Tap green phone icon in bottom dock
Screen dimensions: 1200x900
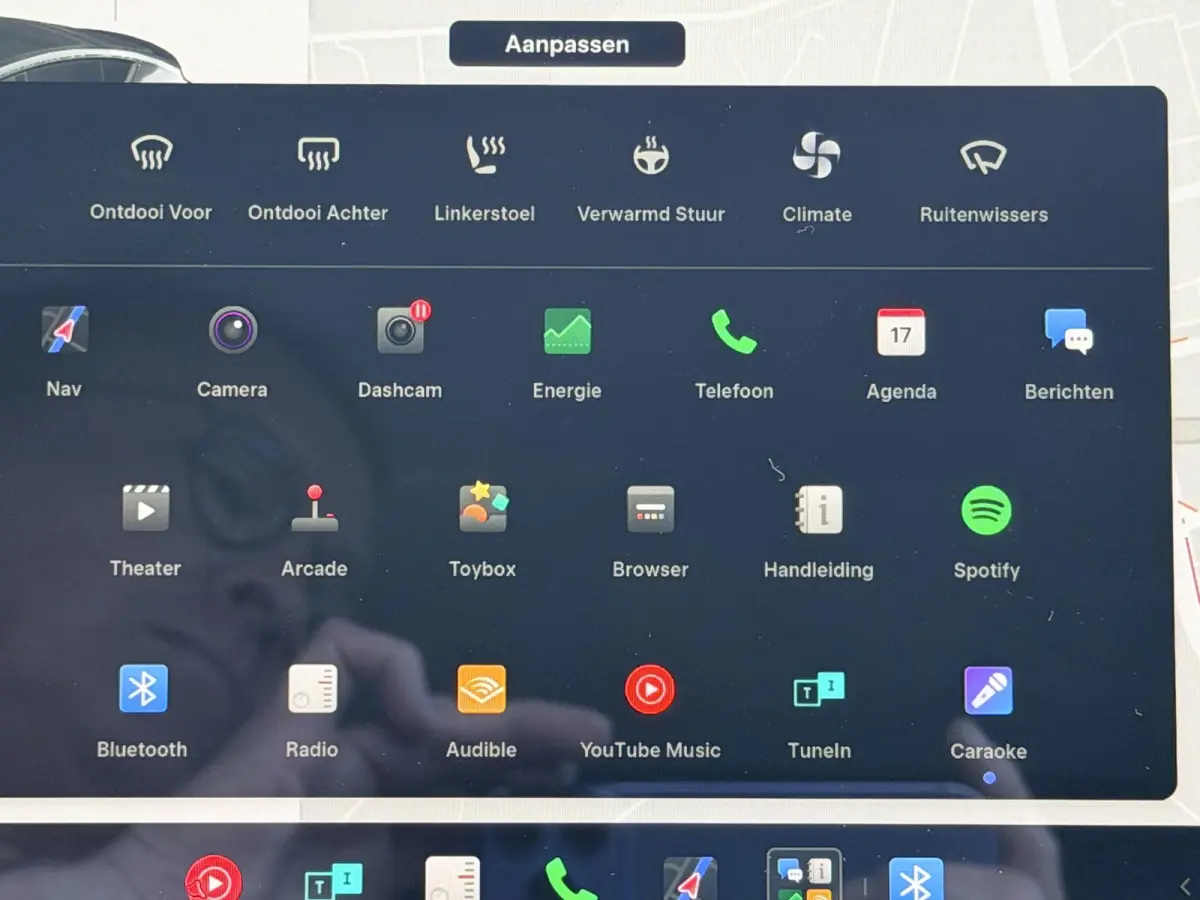[570, 879]
